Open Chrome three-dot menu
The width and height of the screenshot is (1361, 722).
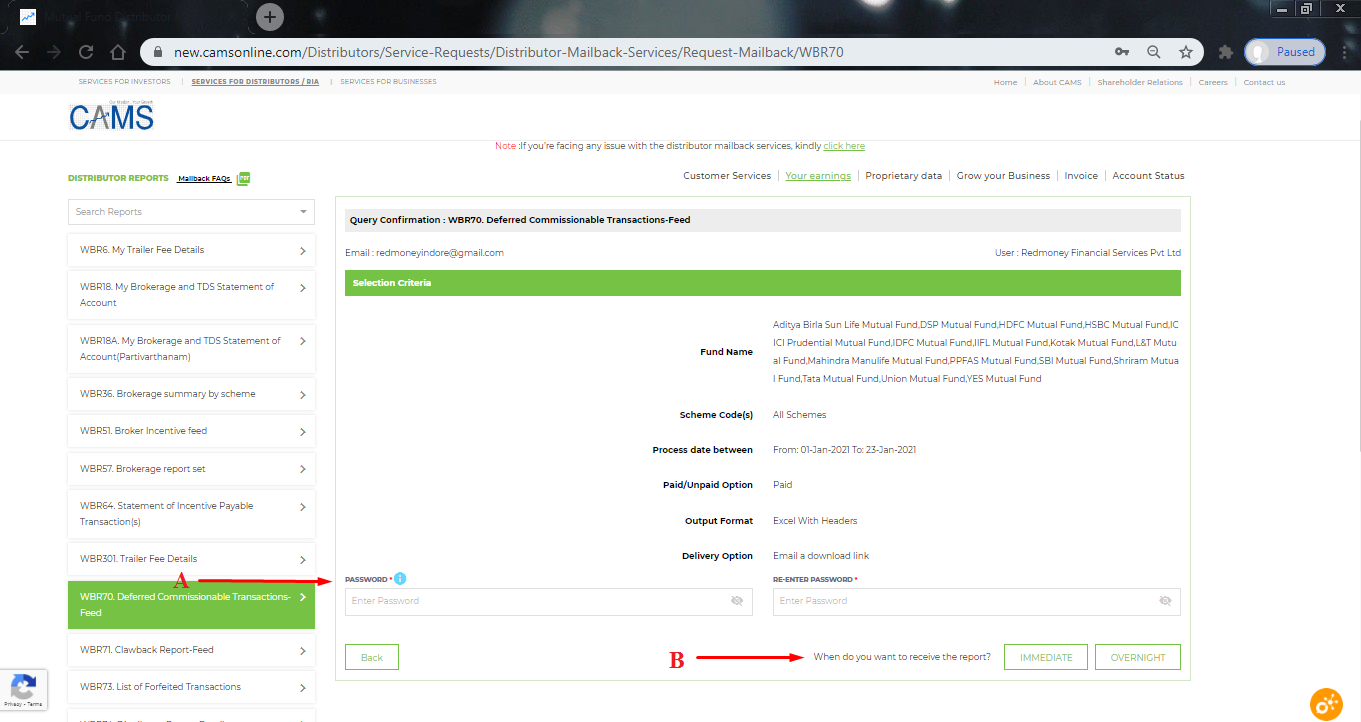pos(1343,52)
